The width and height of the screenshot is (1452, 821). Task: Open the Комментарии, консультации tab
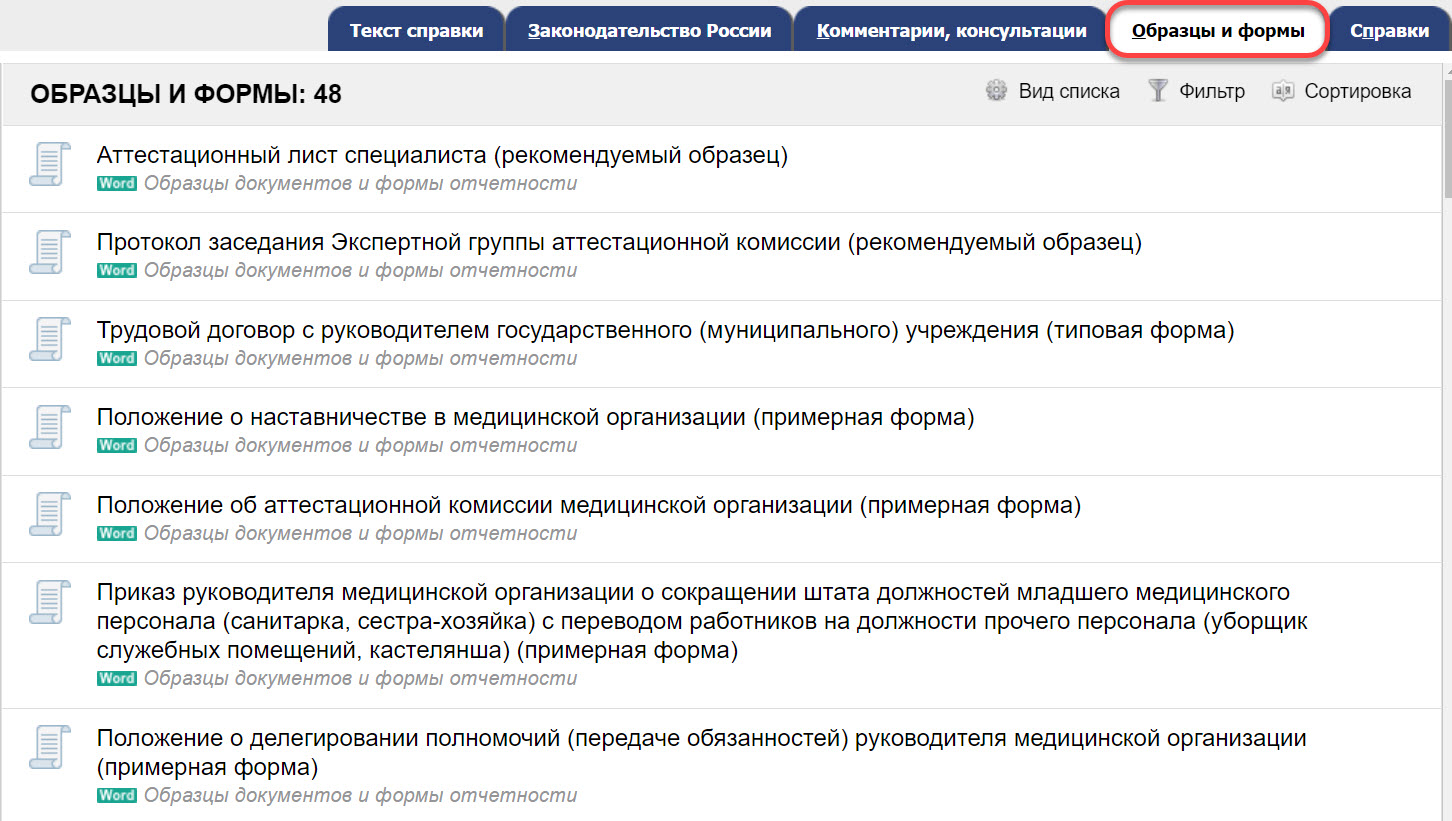pos(951,30)
